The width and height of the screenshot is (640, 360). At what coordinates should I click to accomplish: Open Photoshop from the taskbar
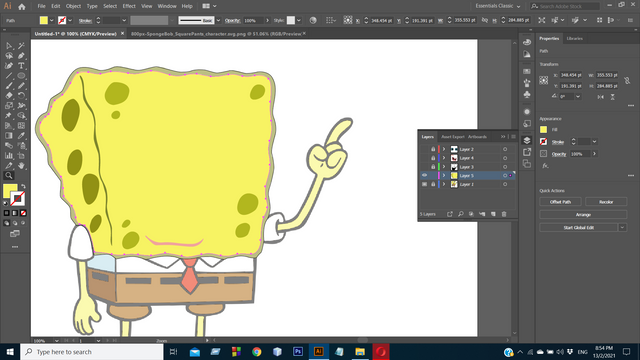(298, 352)
